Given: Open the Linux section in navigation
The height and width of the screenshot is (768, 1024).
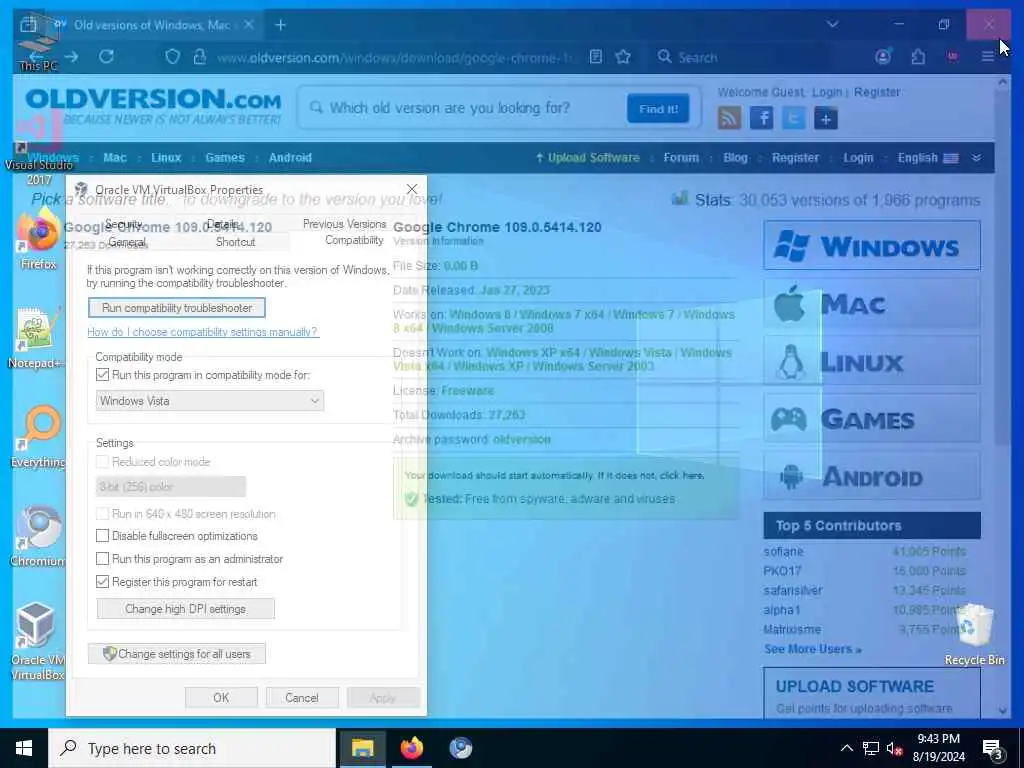Looking at the screenshot, I should tap(166, 157).
